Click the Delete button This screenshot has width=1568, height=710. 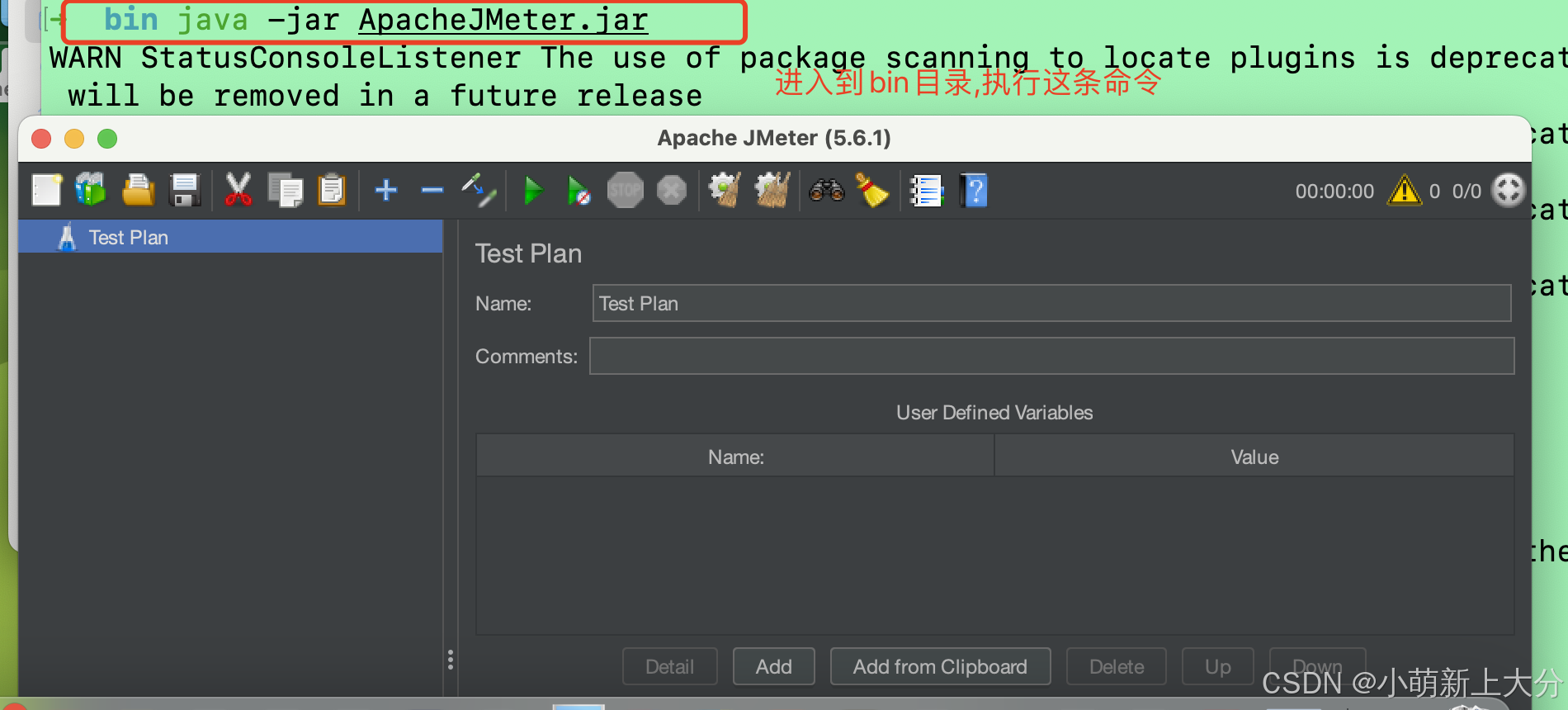click(x=1117, y=666)
